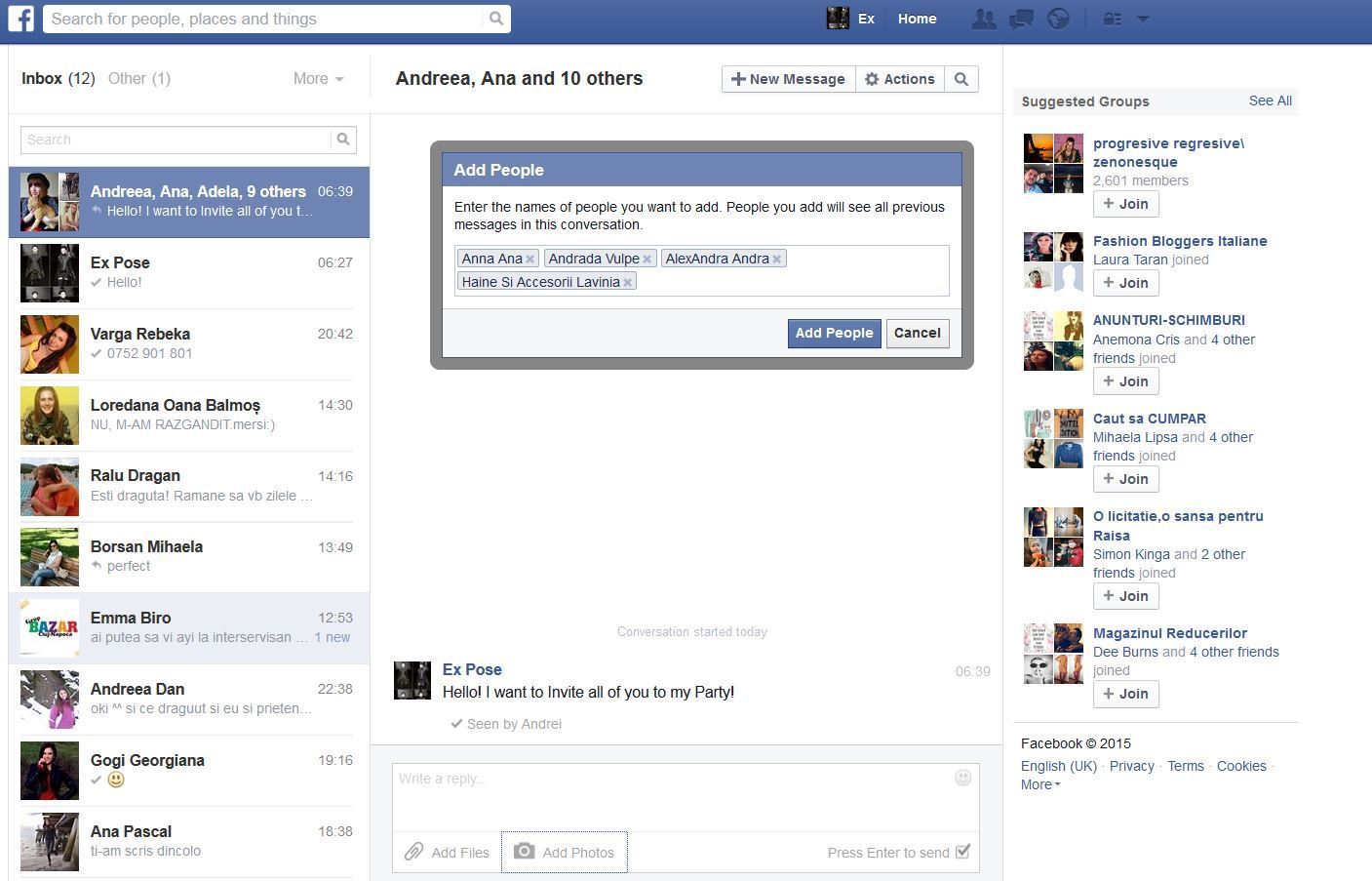The height and width of the screenshot is (881, 1372).
Task: Toggle Press Enter to send checkbox
Action: point(962,852)
